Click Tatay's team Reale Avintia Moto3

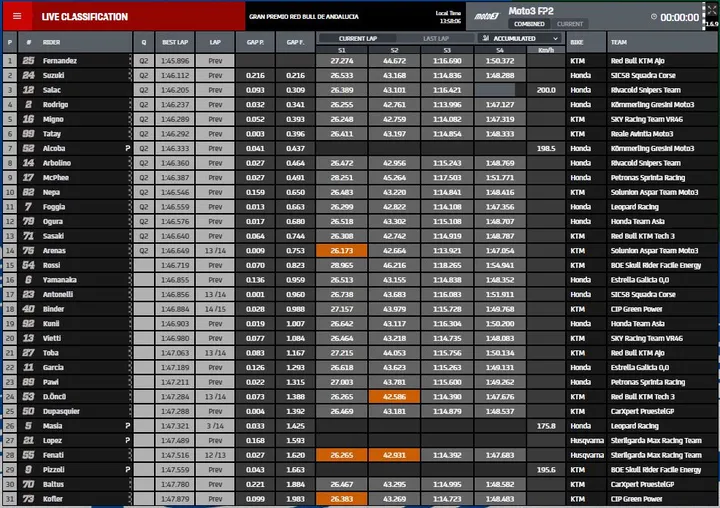pyautogui.click(x=641, y=134)
